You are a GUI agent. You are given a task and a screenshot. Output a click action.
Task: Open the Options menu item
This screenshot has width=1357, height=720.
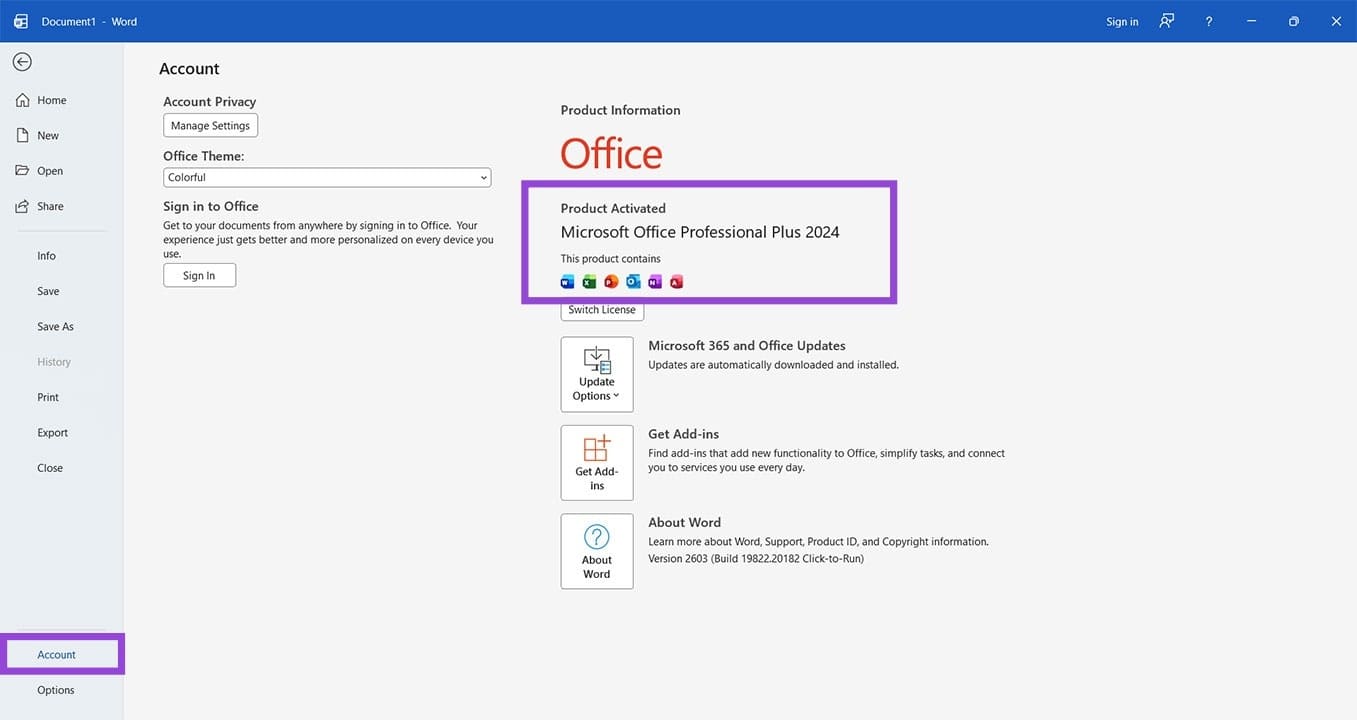[x=55, y=689]
